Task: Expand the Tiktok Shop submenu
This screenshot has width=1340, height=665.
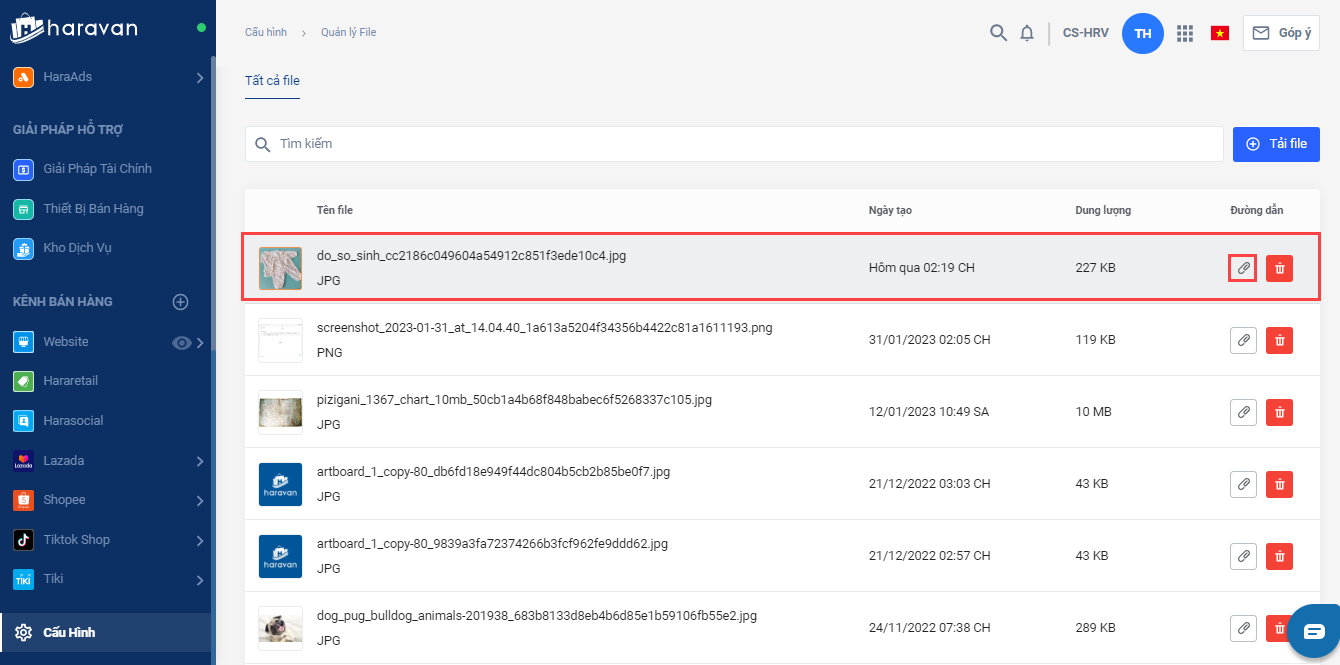Action: click(200, 541)
